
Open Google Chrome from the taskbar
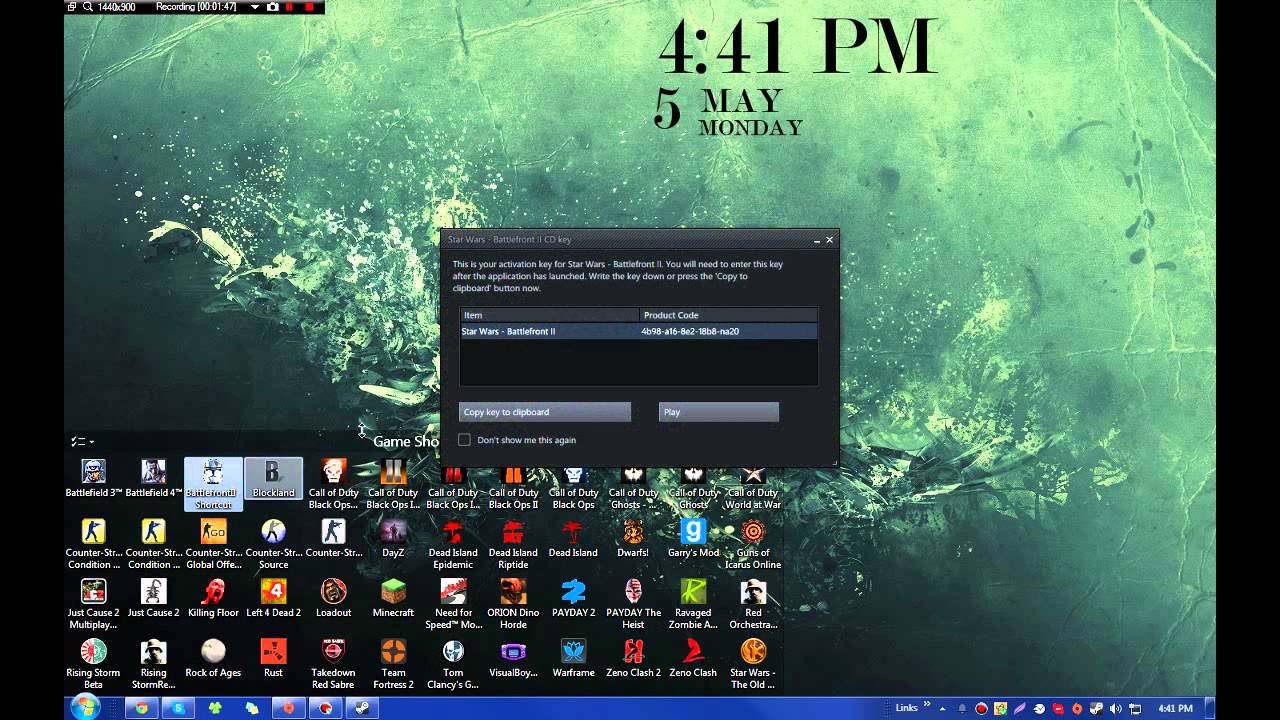[142, 708]
